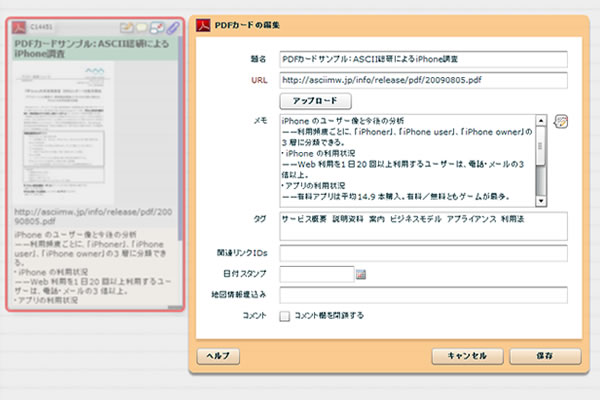Image resolution: width=600 pixels, height=400 pixels.
Task: Click the PDF icon in the PDFカードの編集 title
Action: pyautogui.click(x=202, y=27)
